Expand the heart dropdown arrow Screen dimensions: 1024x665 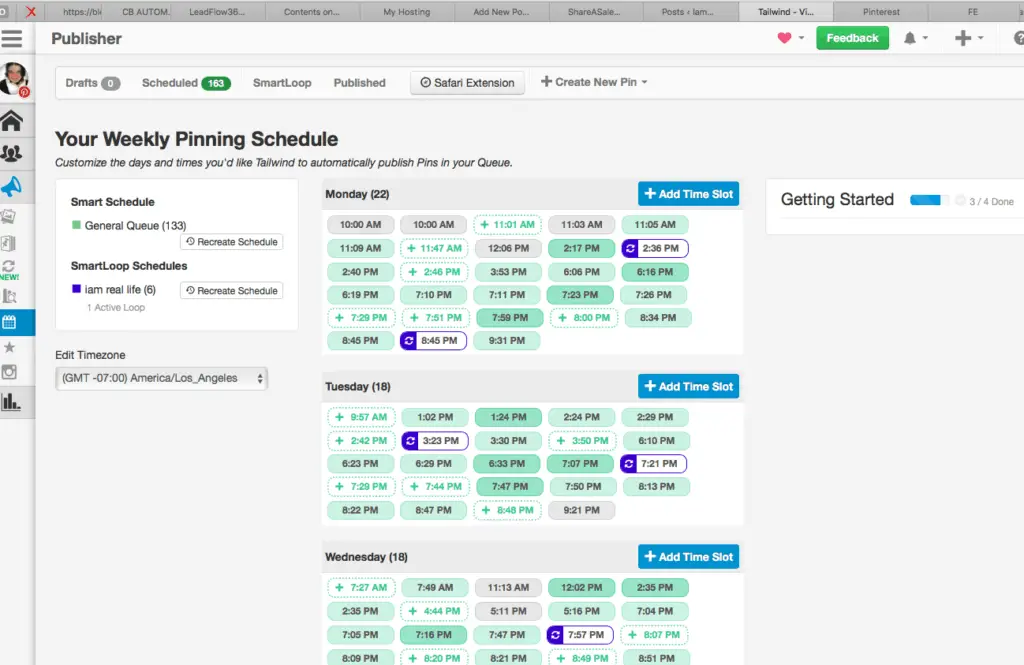tap(801, 38)
